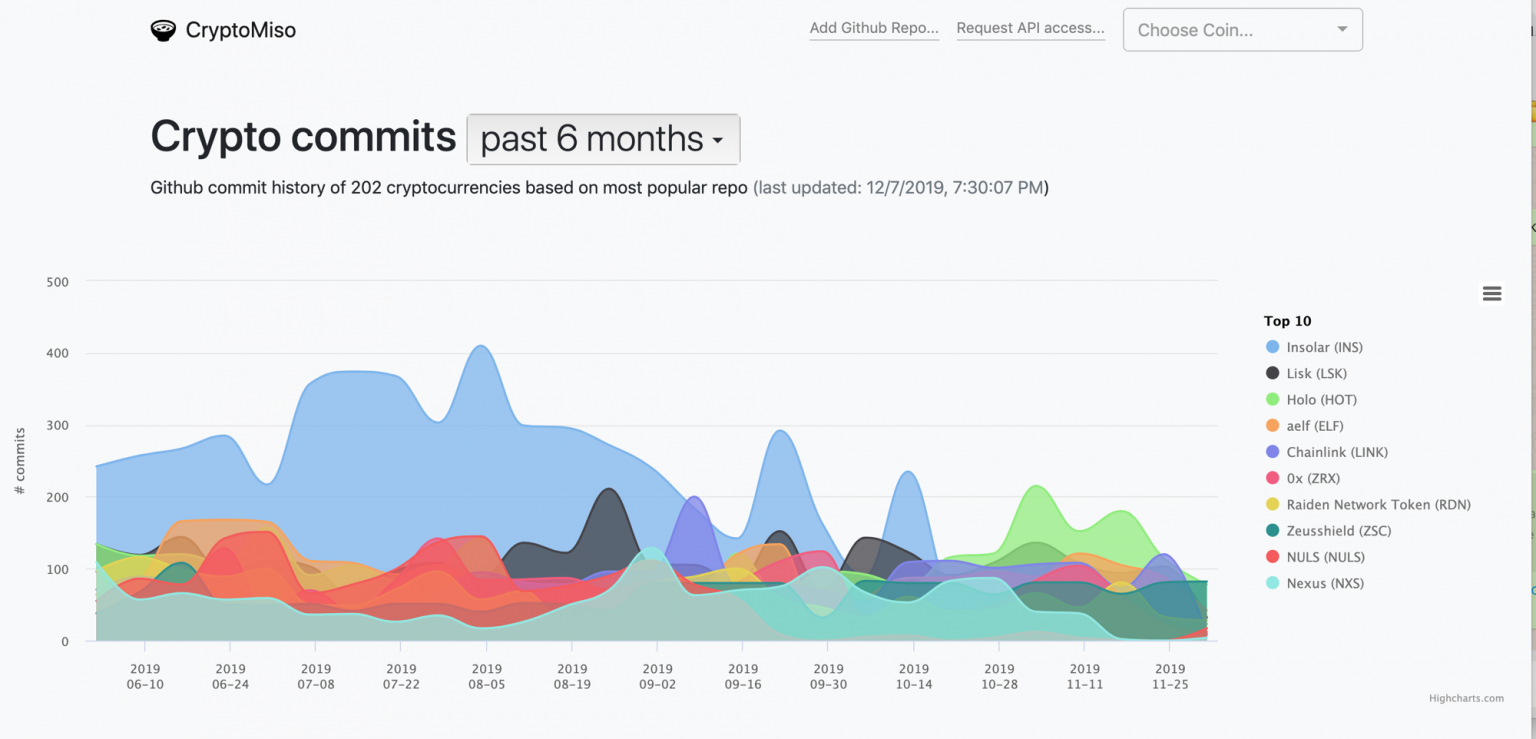Toggle the Zeusshield (ZSC) legend entry
Screen dimensions: 1536x739
(1328, 531)
